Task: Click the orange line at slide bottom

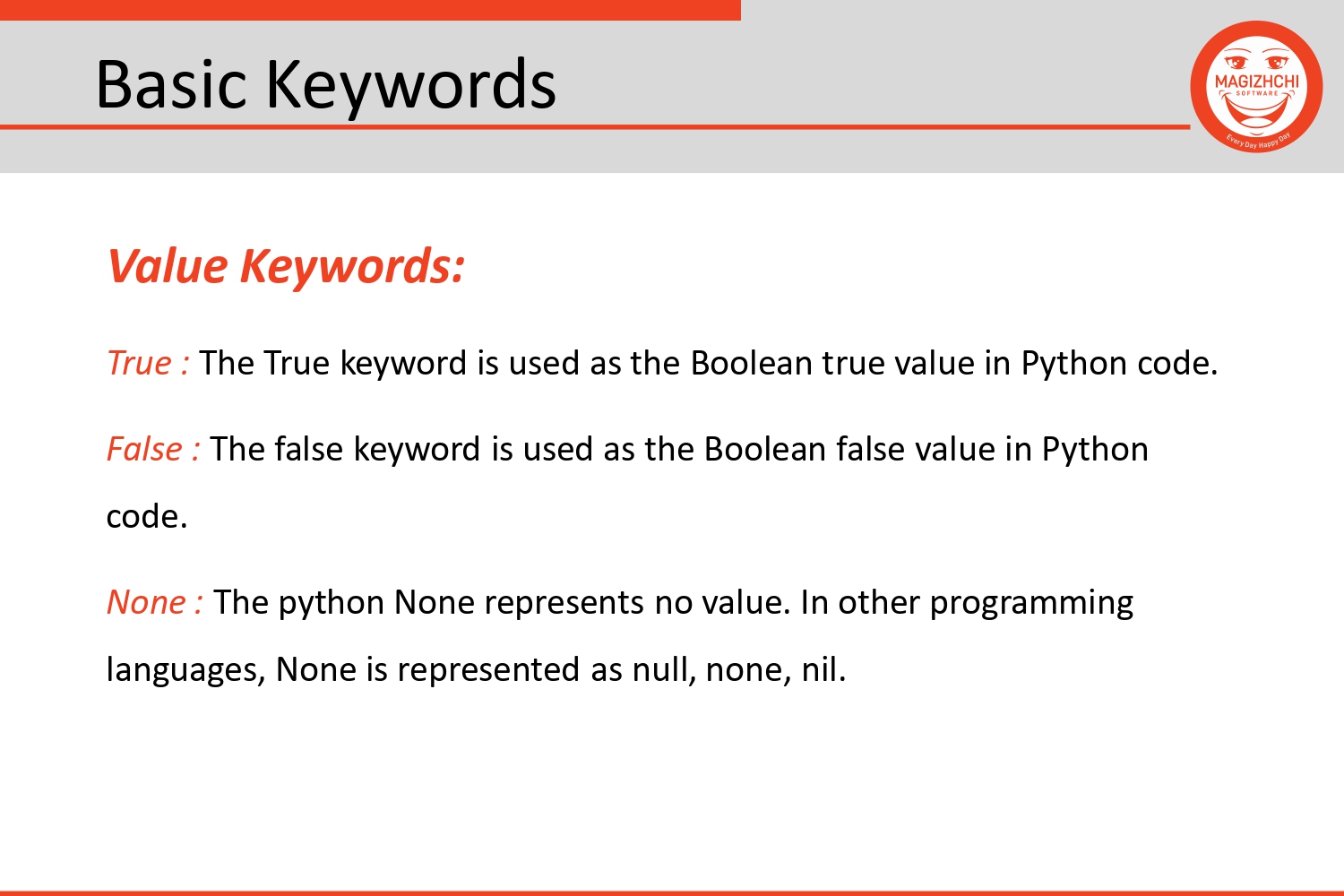Action: (x=672, y=893)
